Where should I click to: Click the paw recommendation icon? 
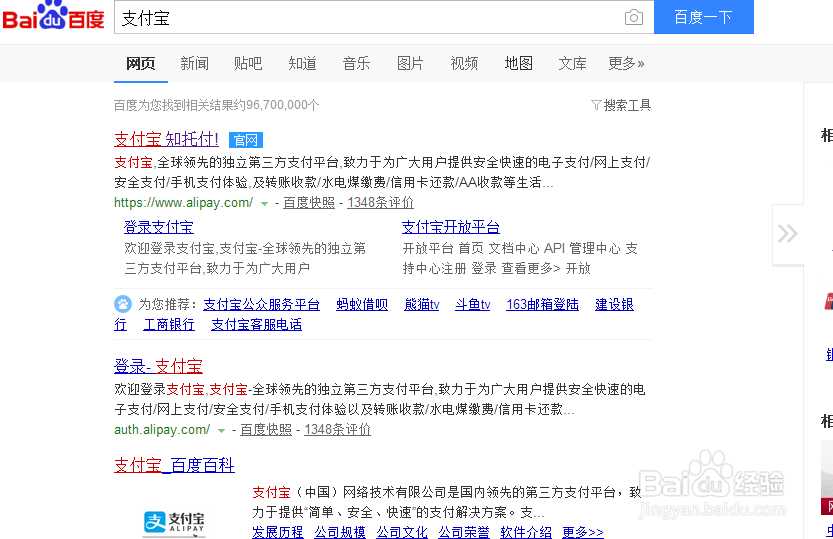click(x=123, y=304)
